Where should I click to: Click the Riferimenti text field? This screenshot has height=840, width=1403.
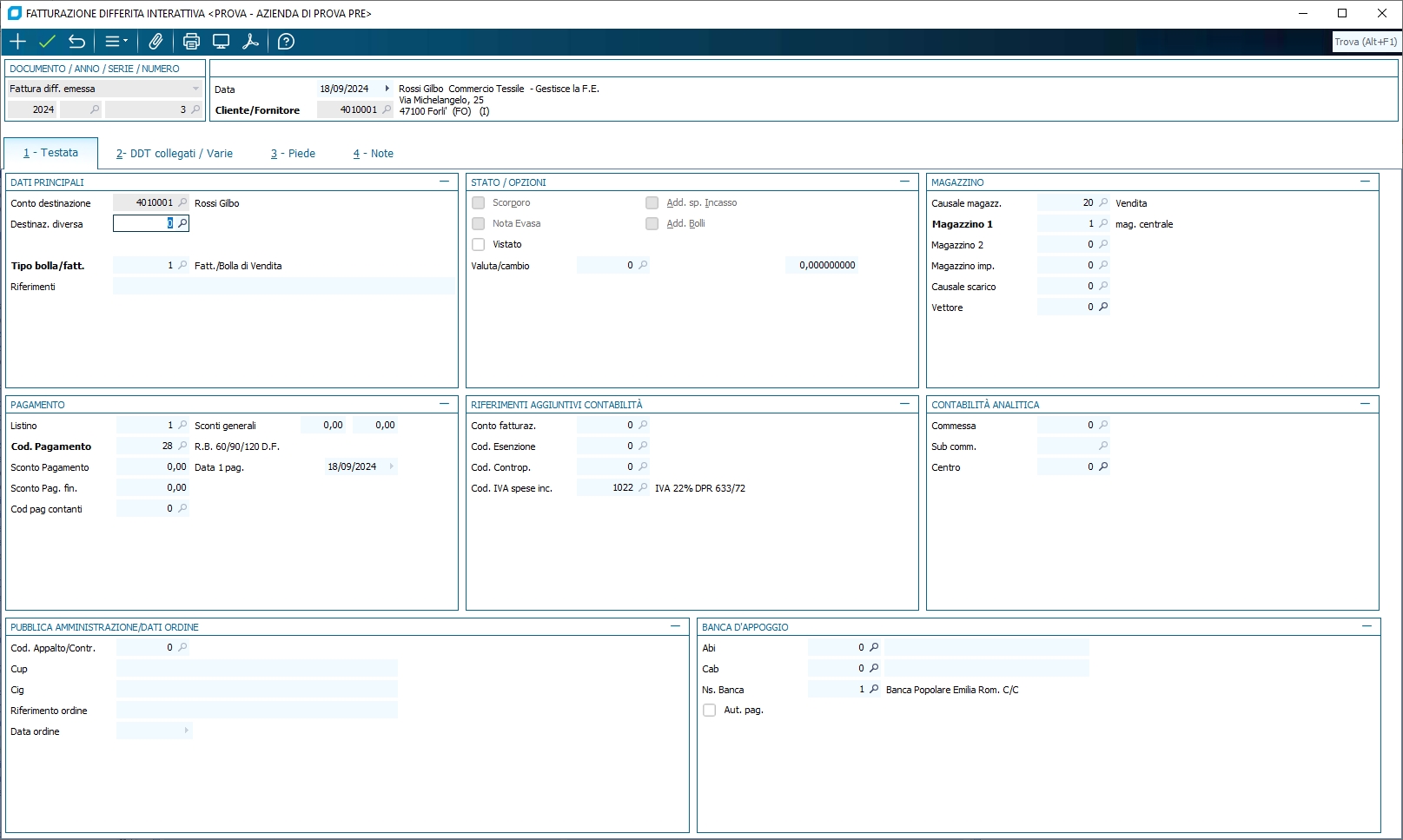[283, 287]
